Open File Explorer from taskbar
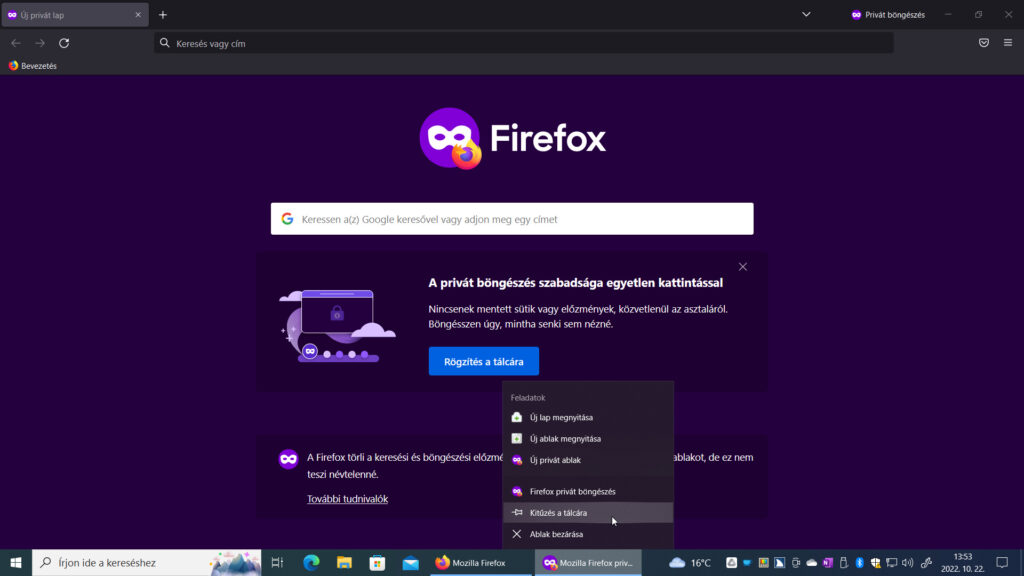Viewport: 1024px width, 576px height. 344,562
